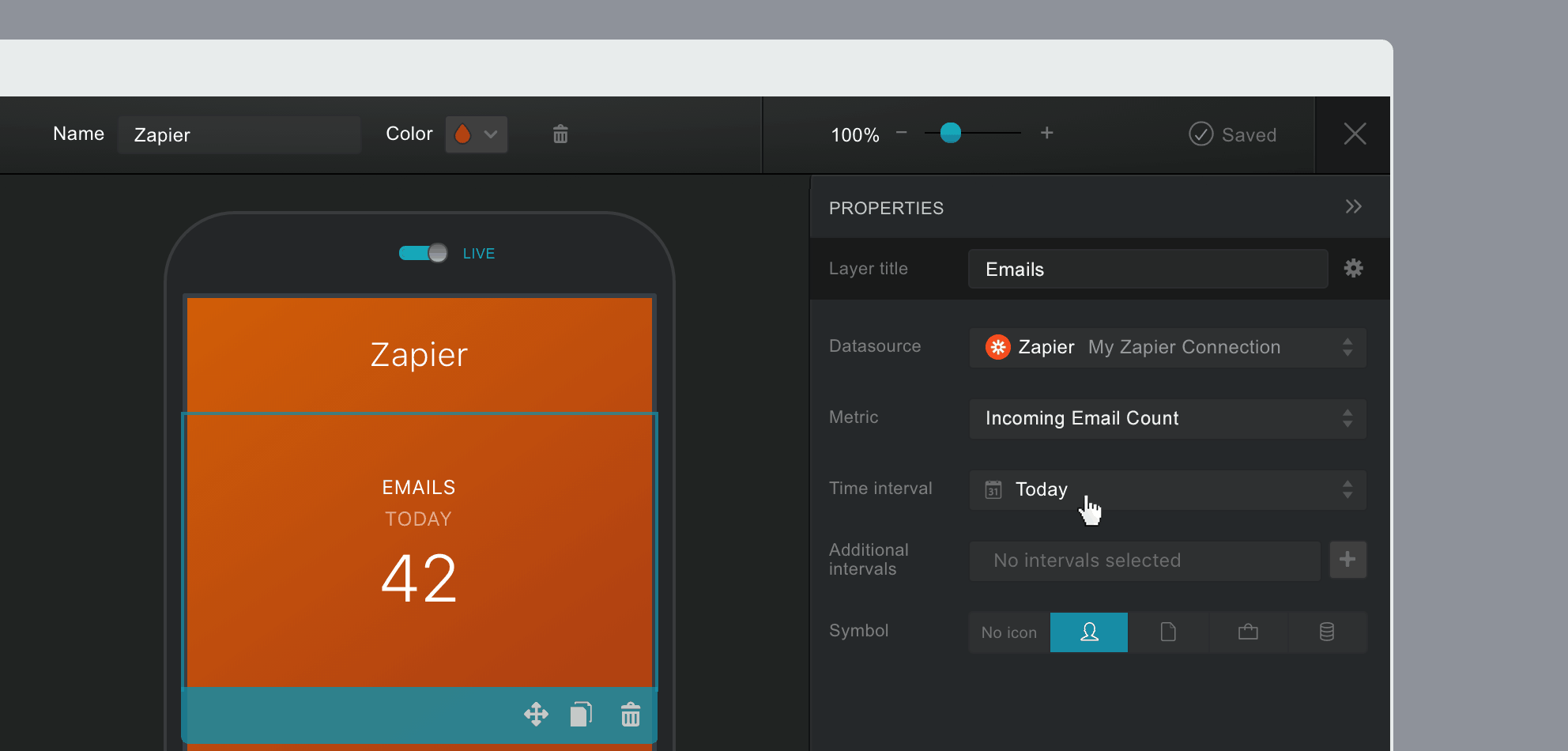
Task: Delete the Emails layer with trash icon
Action: coord(630,715)
